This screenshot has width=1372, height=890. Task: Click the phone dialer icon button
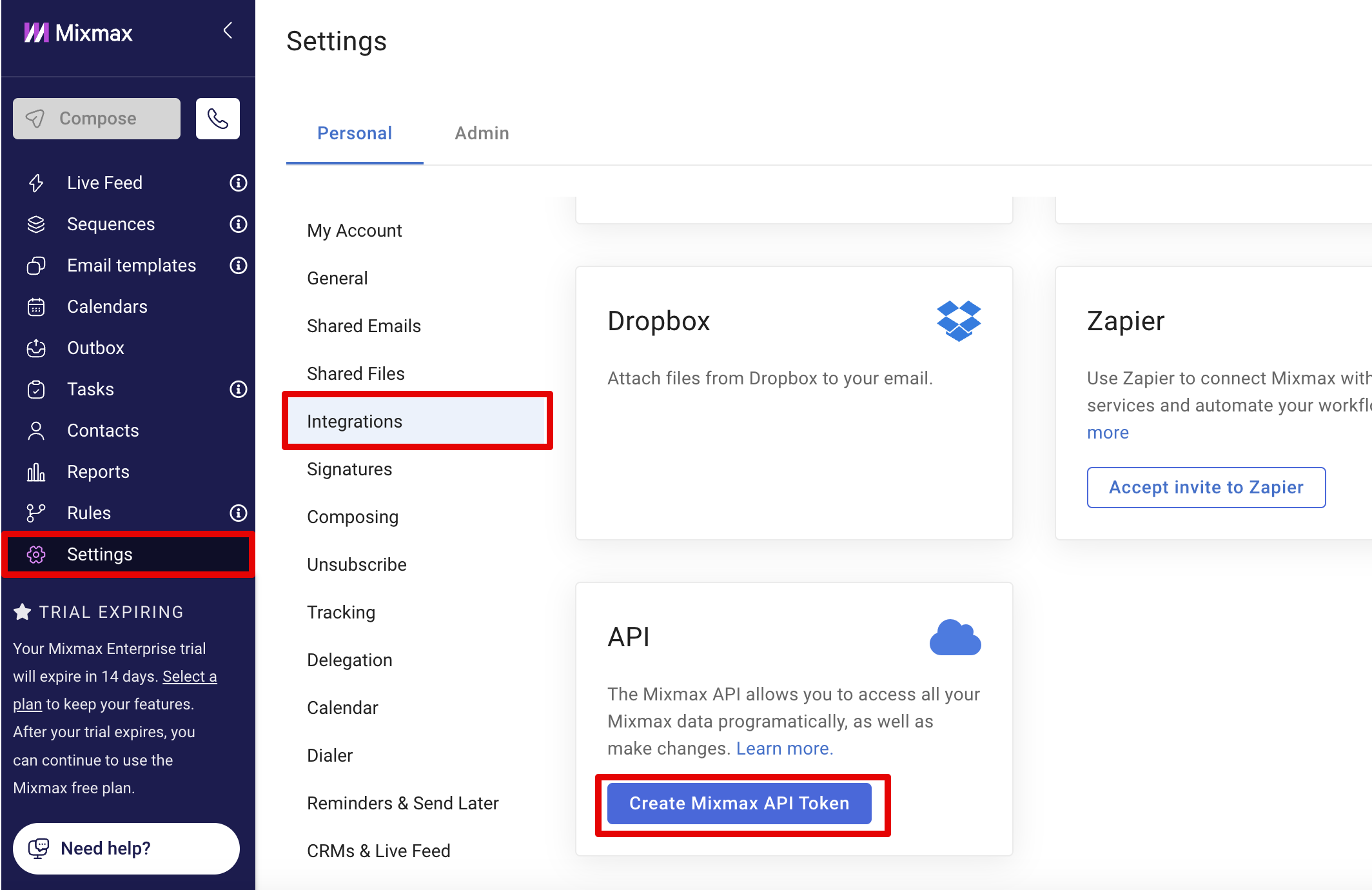tap(218, 119)
